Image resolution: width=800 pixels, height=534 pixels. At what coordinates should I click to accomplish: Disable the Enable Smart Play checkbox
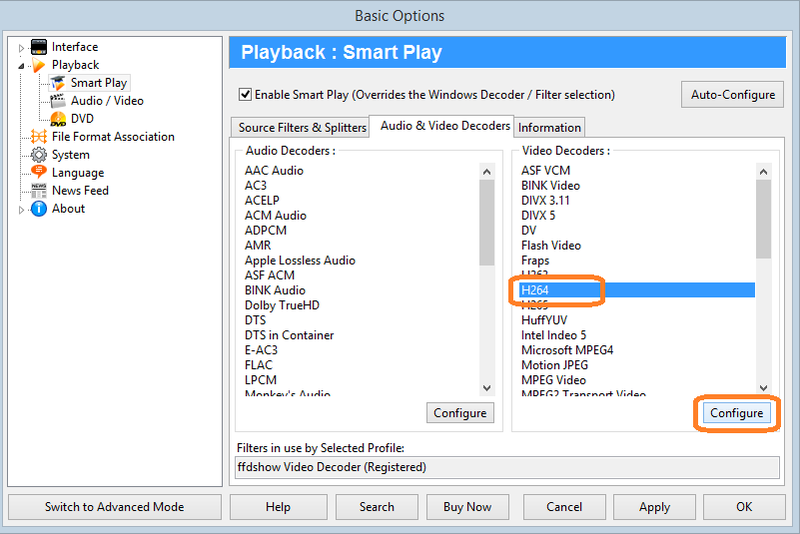[245, 95]
